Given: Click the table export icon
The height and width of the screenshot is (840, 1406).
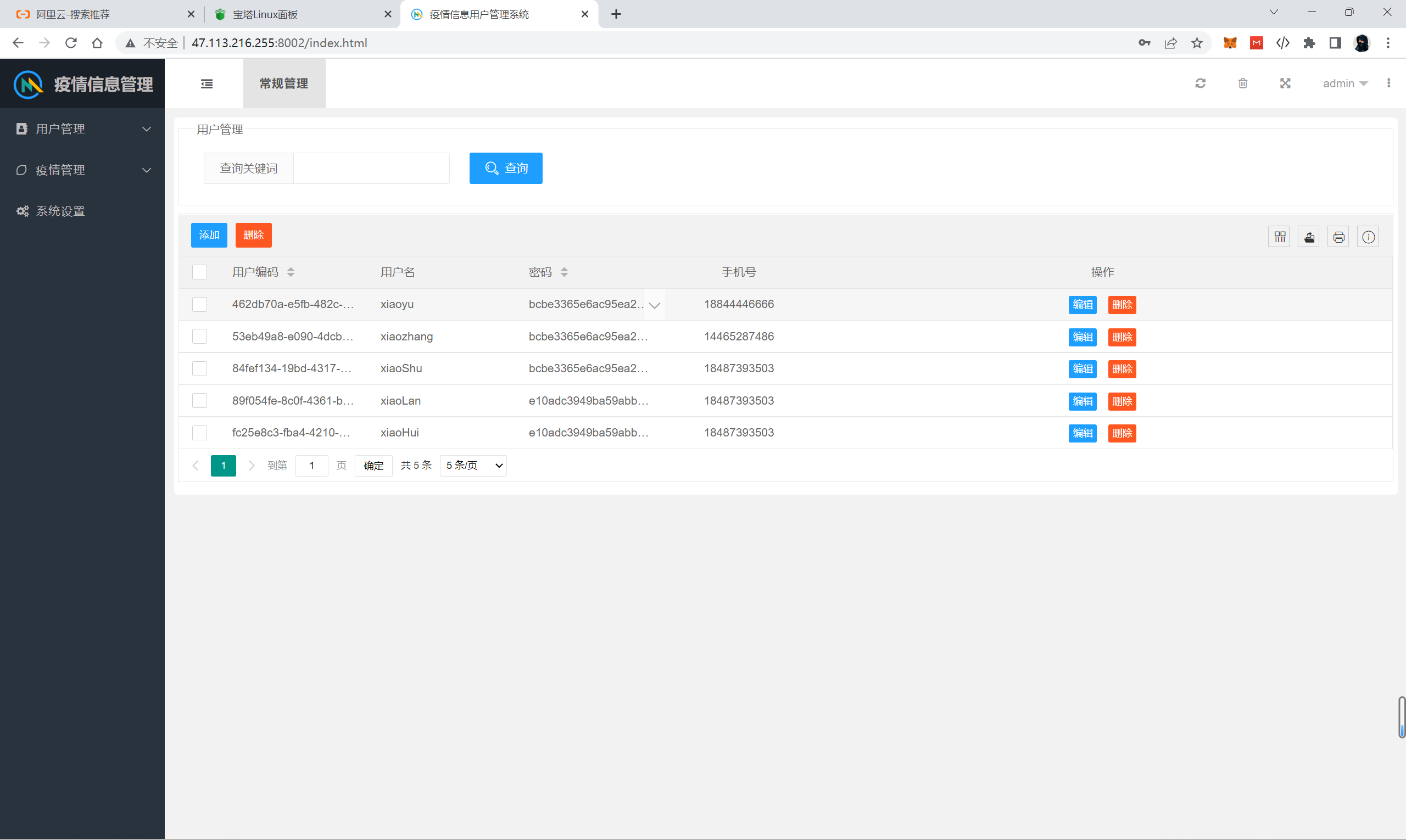Looking at the screenshot, I should pos(1309,237).
